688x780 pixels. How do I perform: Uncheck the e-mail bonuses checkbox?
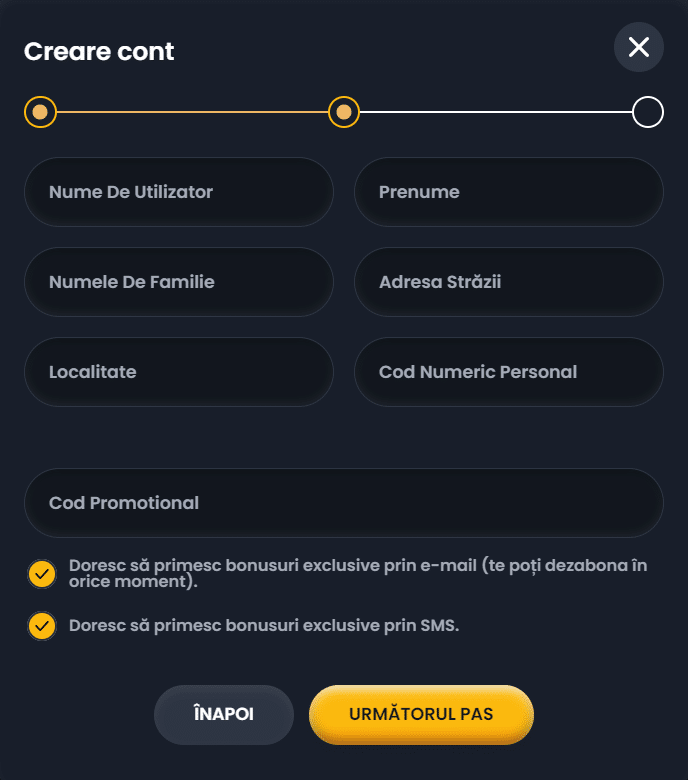coord(42,574)
